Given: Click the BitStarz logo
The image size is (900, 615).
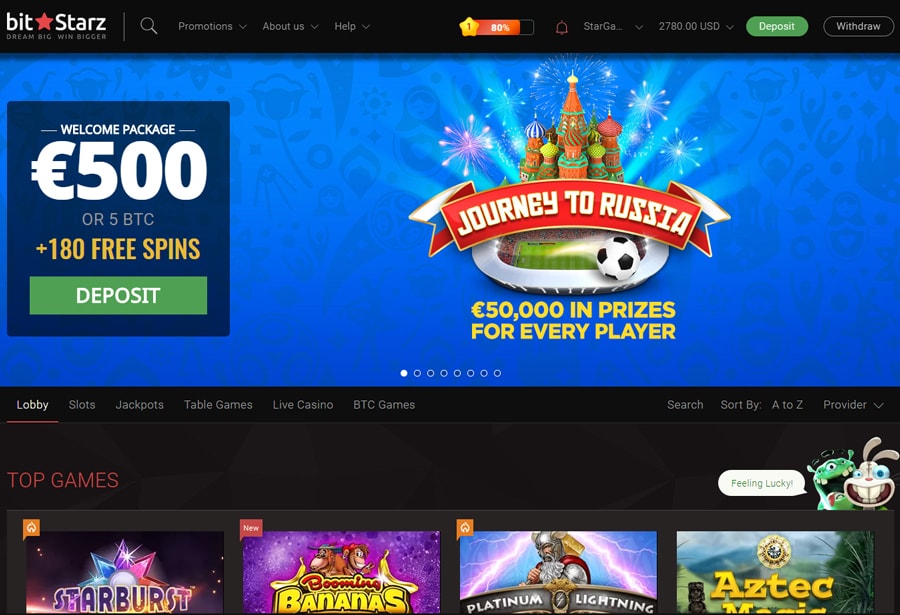Looking at the screenshot, I should (56, 26).
